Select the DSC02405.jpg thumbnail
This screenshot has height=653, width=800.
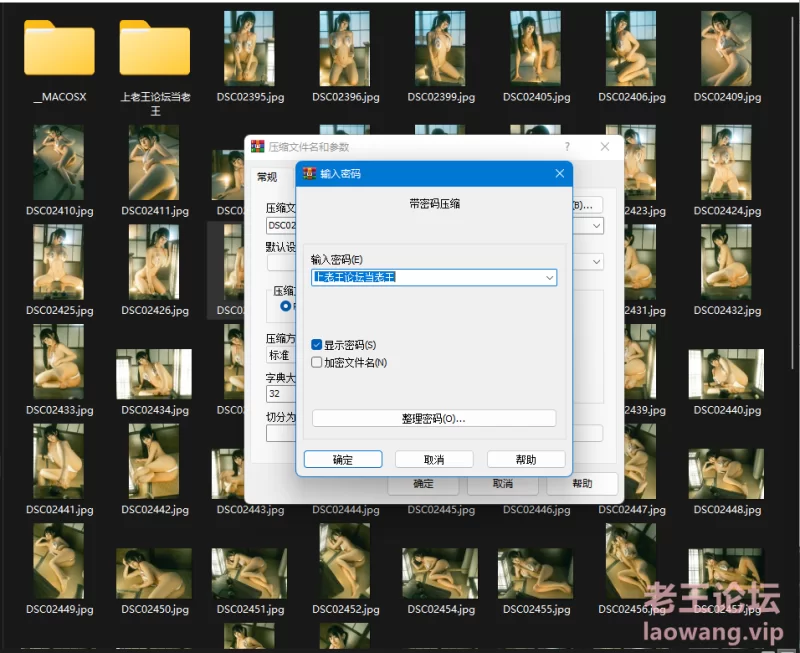(536, 48)
